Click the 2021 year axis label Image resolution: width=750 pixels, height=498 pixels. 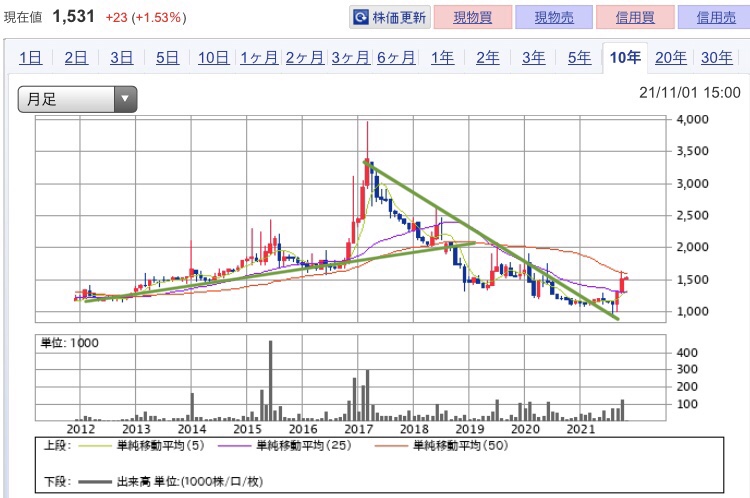581,429
